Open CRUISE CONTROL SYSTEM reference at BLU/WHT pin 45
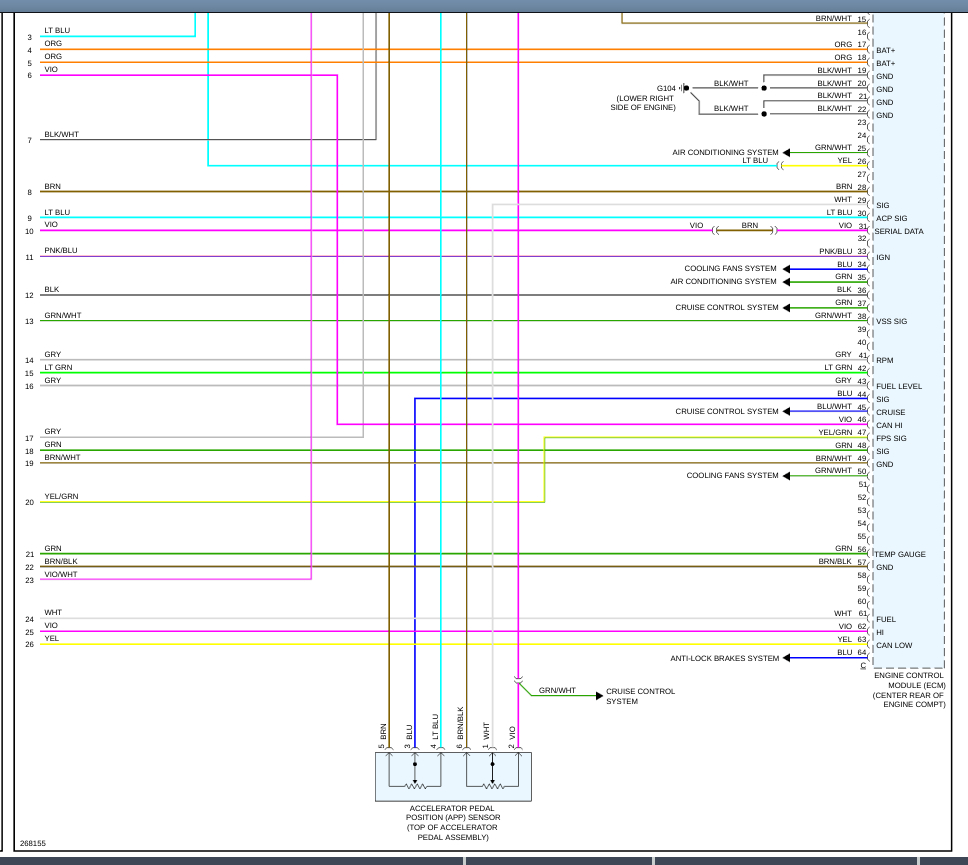This screenshot has height=865, width=968. click(727, 411)
